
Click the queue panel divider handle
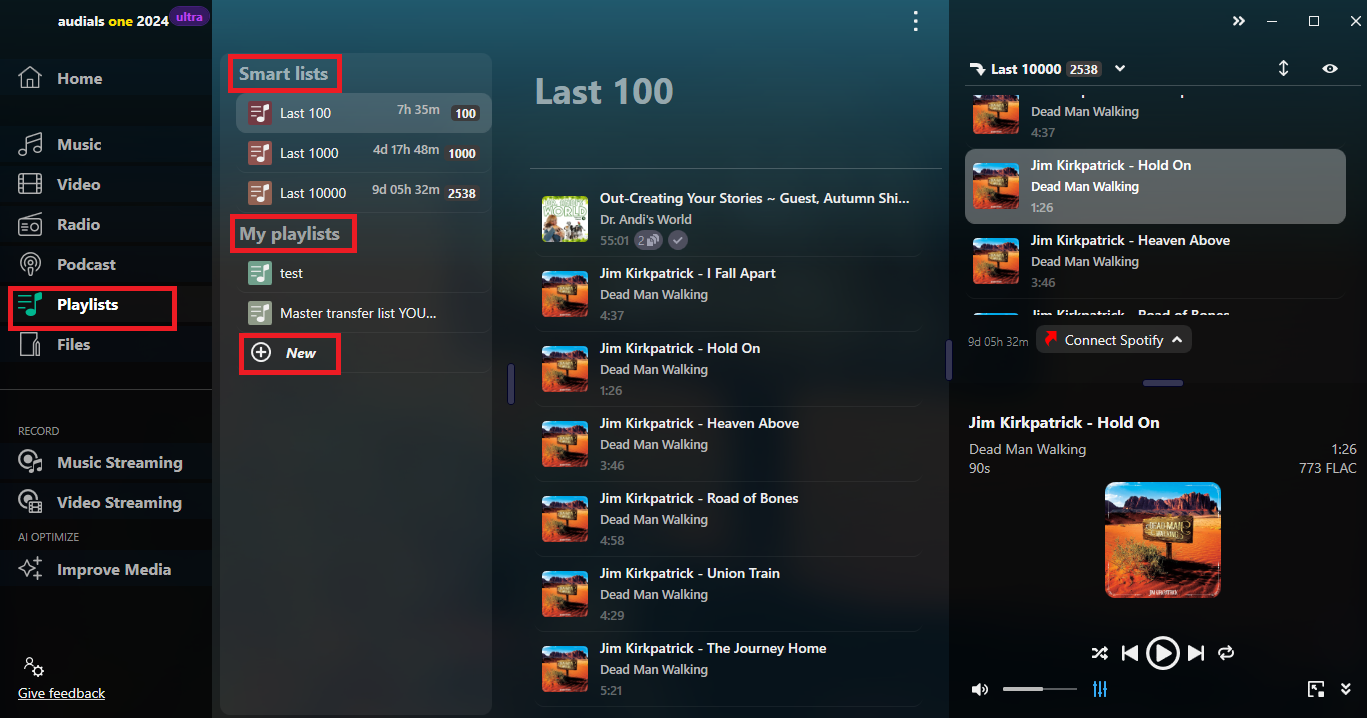tap(1163, 383)
